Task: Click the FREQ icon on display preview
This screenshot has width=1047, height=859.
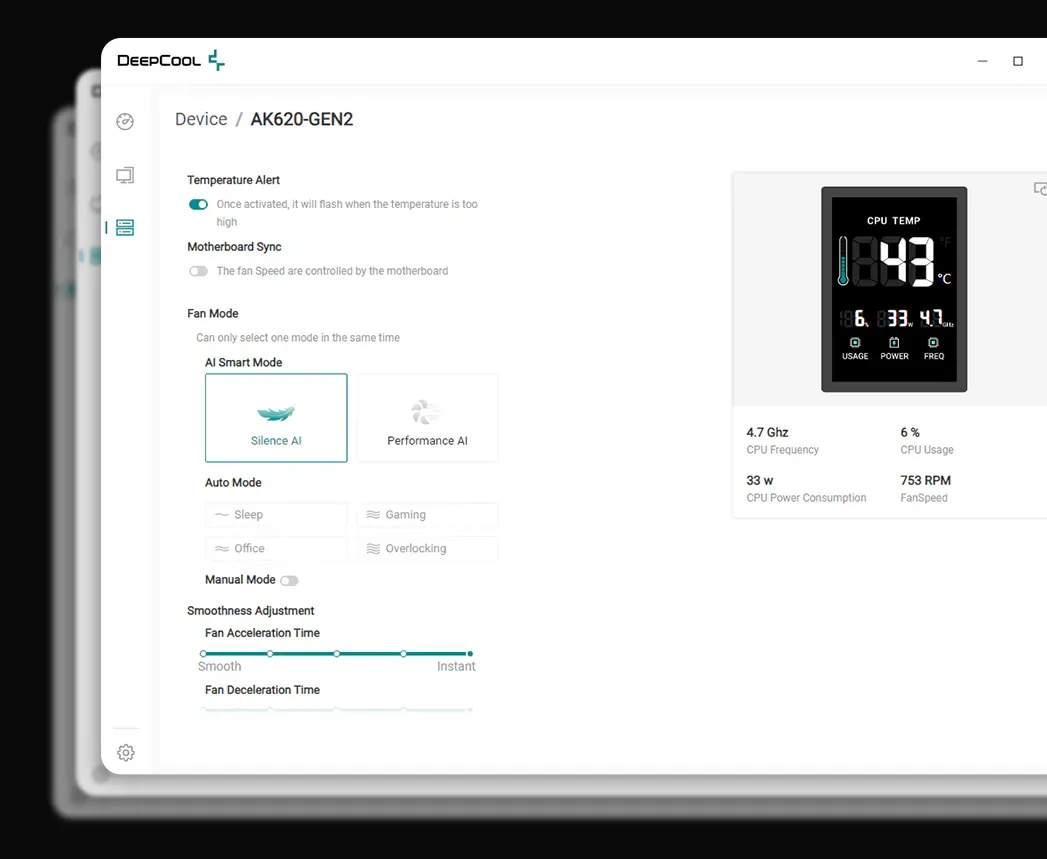Action: (933, 343)
